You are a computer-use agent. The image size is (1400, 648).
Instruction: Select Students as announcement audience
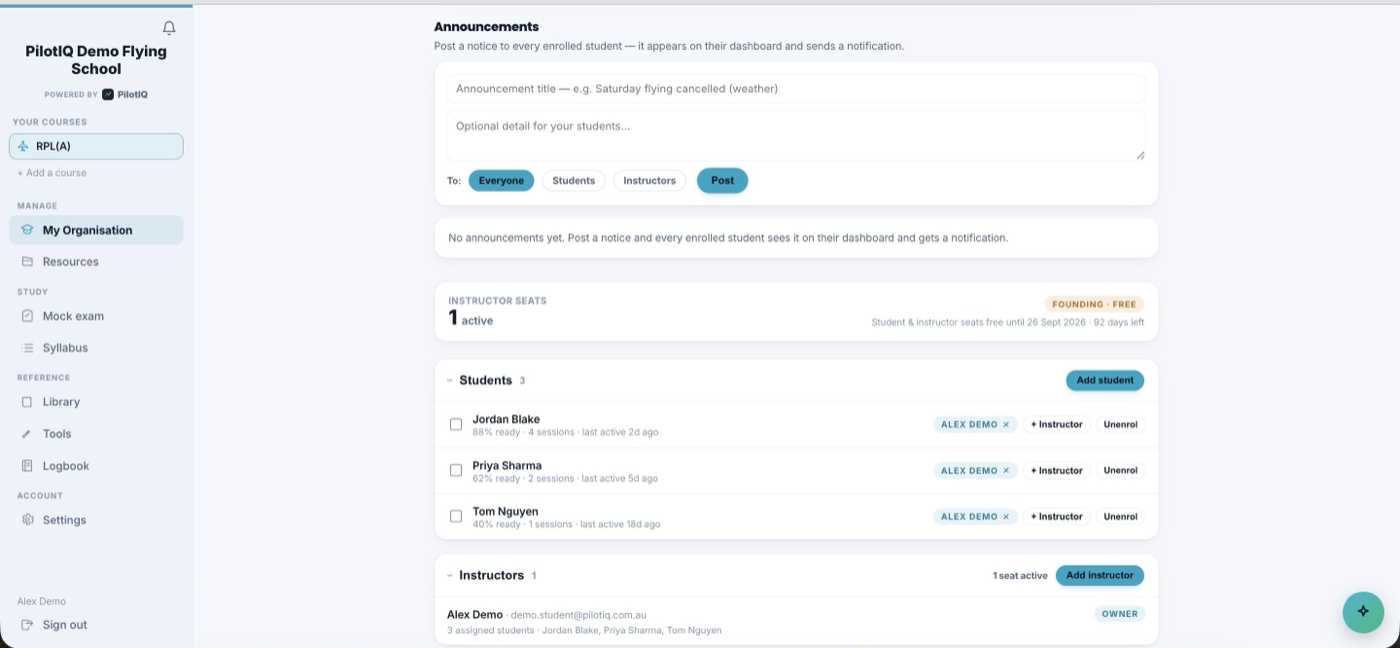point(574,181)
